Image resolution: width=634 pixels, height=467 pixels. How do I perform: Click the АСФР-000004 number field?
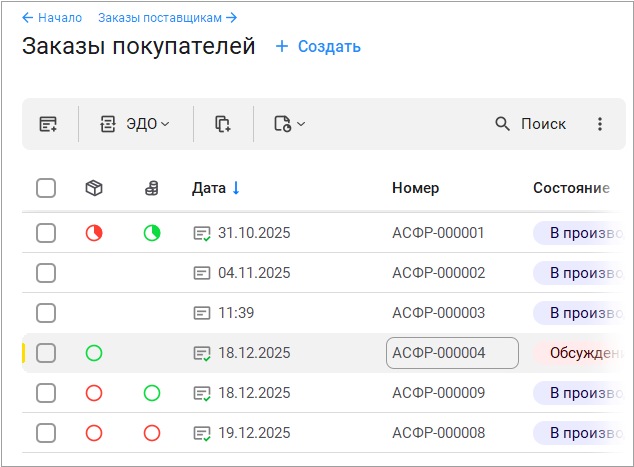point(452,353)
